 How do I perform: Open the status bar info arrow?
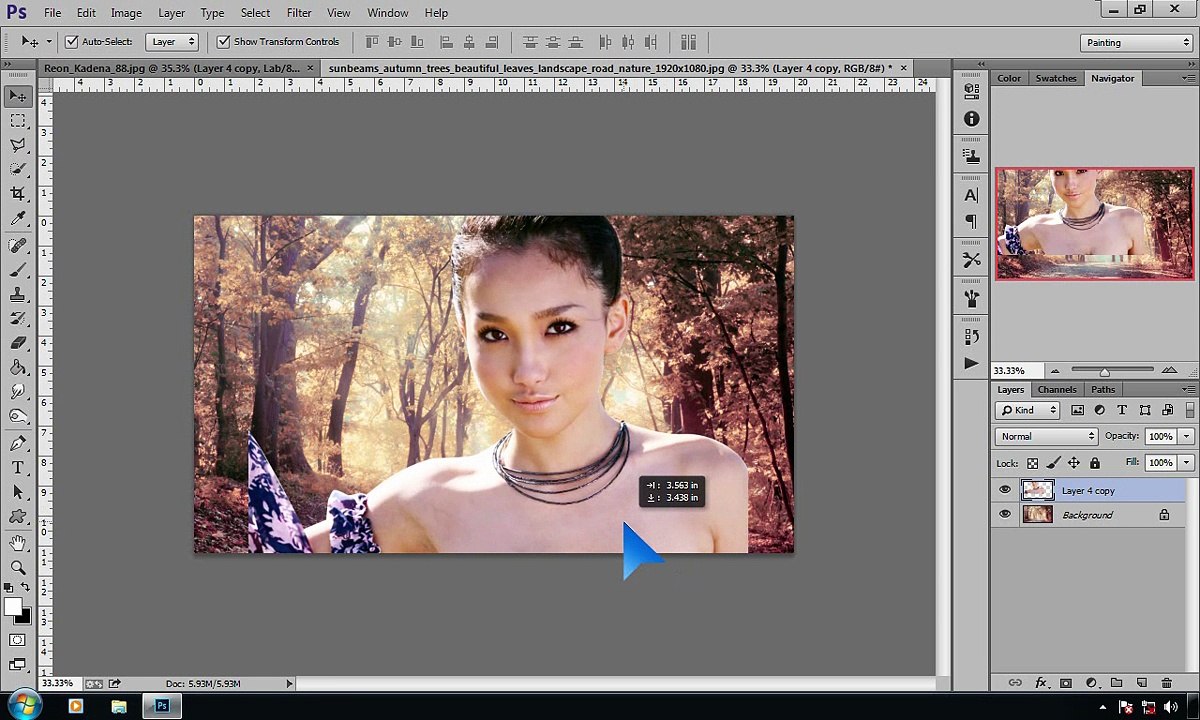click(289, 684)
